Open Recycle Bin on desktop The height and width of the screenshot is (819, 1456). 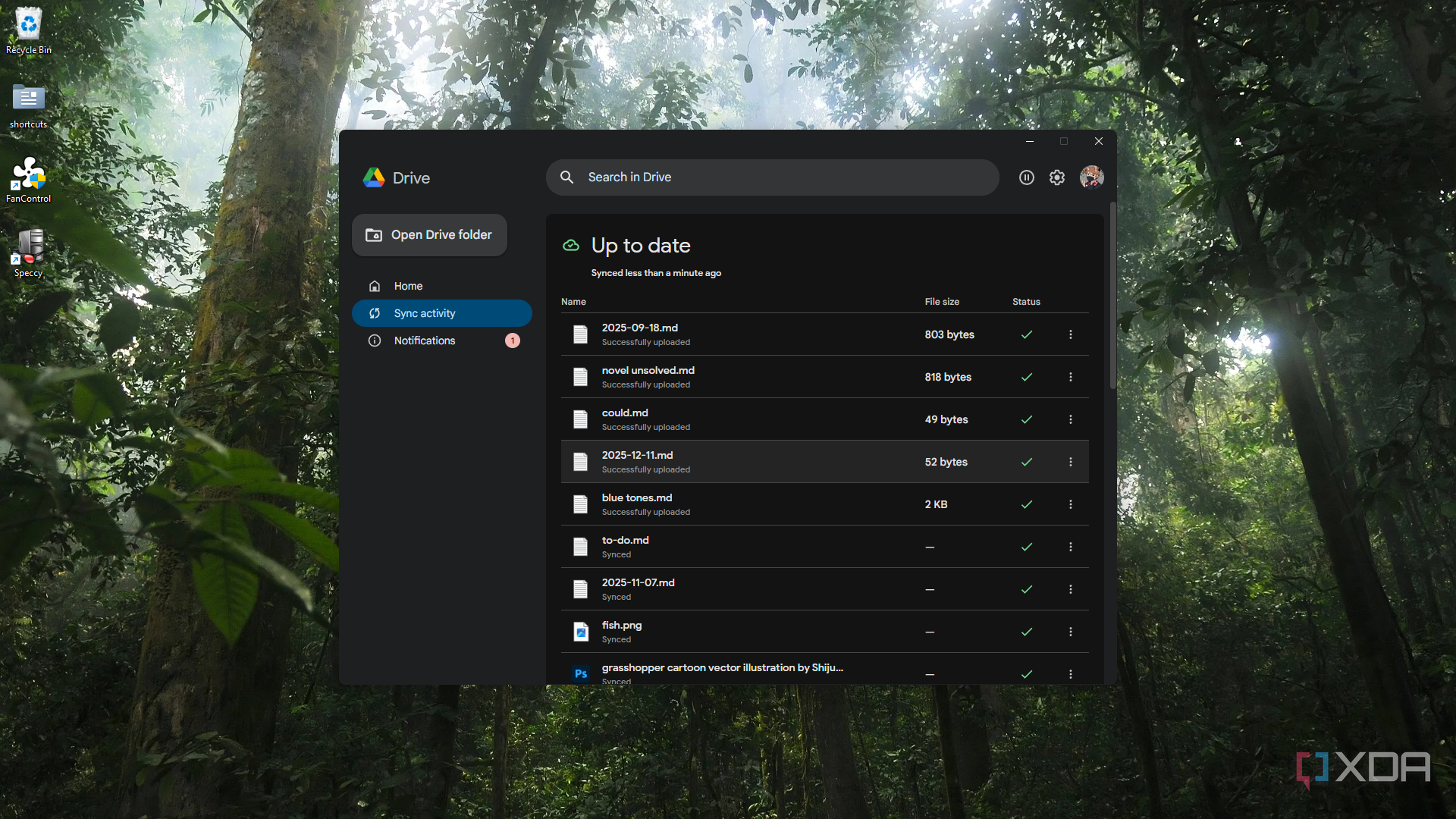pos(29,31)
